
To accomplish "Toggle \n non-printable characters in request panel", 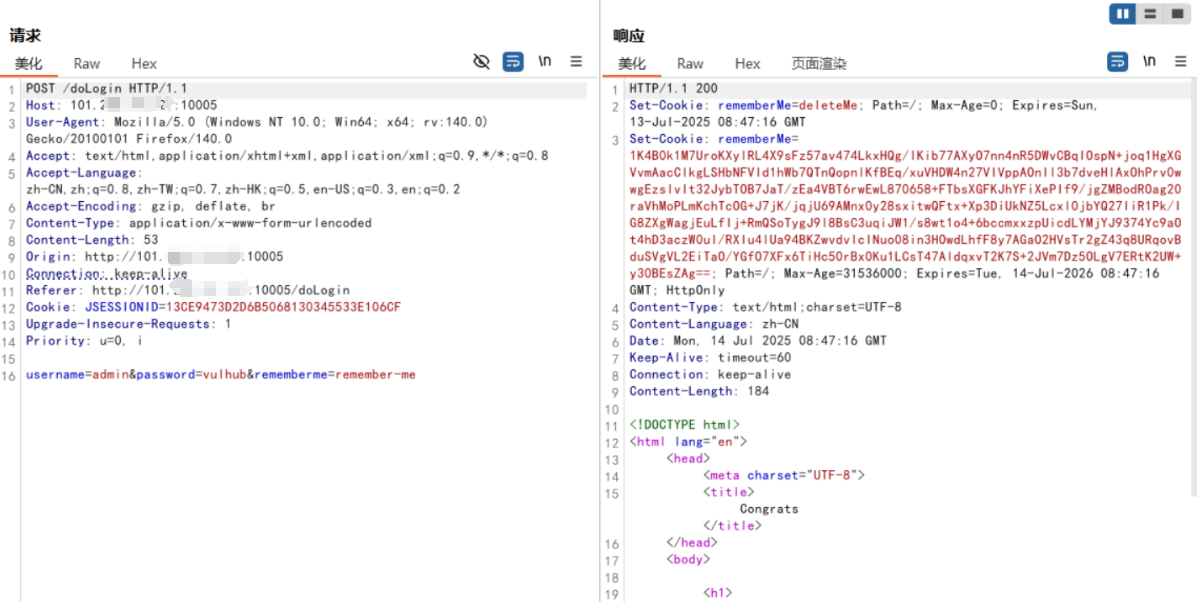I will coord(545,62).
